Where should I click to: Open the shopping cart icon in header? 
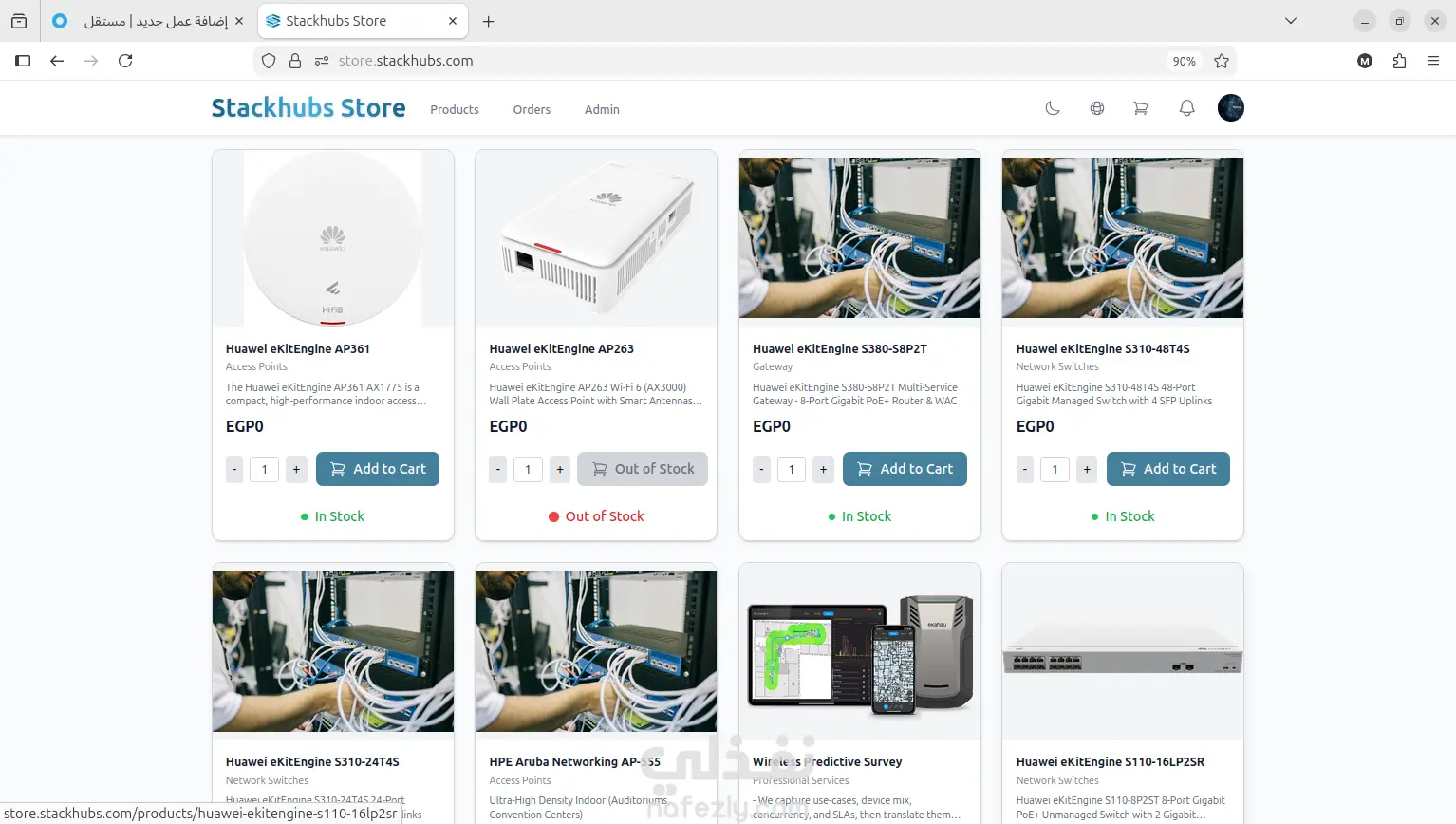point(1141,108)
